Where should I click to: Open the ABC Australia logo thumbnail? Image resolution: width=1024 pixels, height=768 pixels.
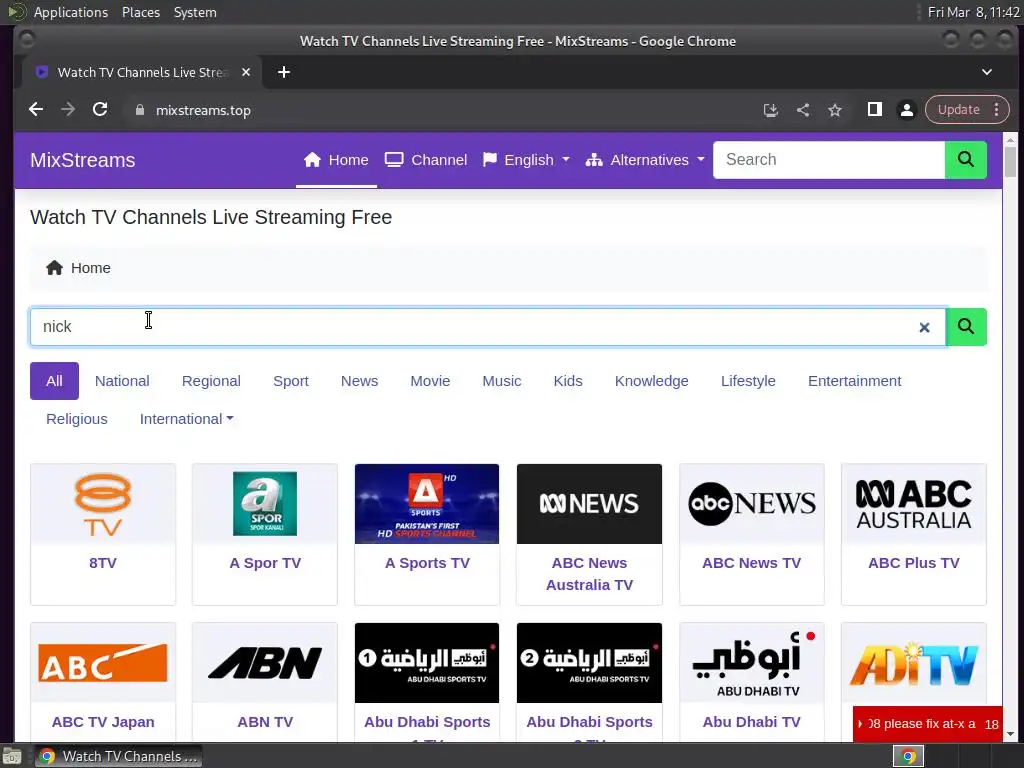pyautogui.click(x=914, y=504)
